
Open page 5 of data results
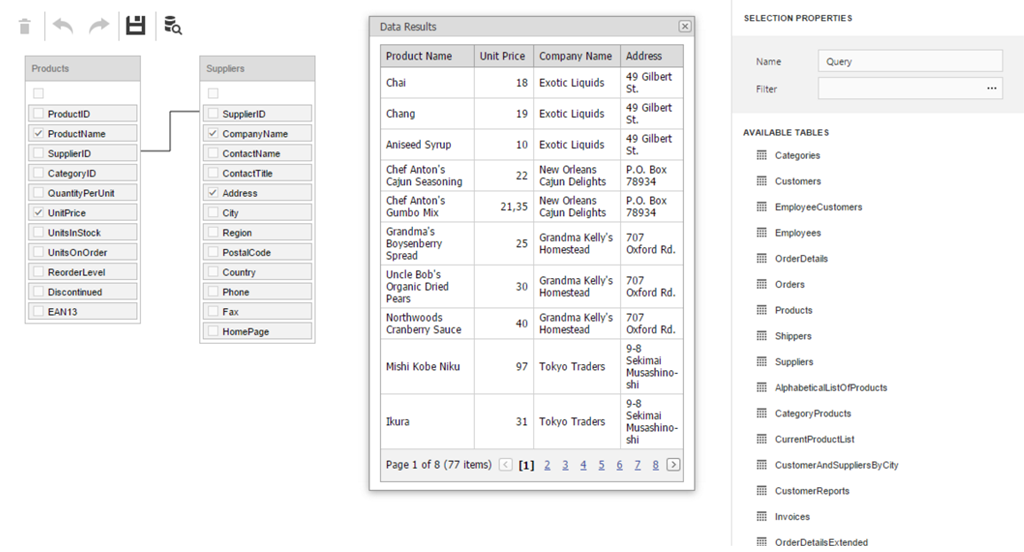pyautogui.click(x=601, y=465)
